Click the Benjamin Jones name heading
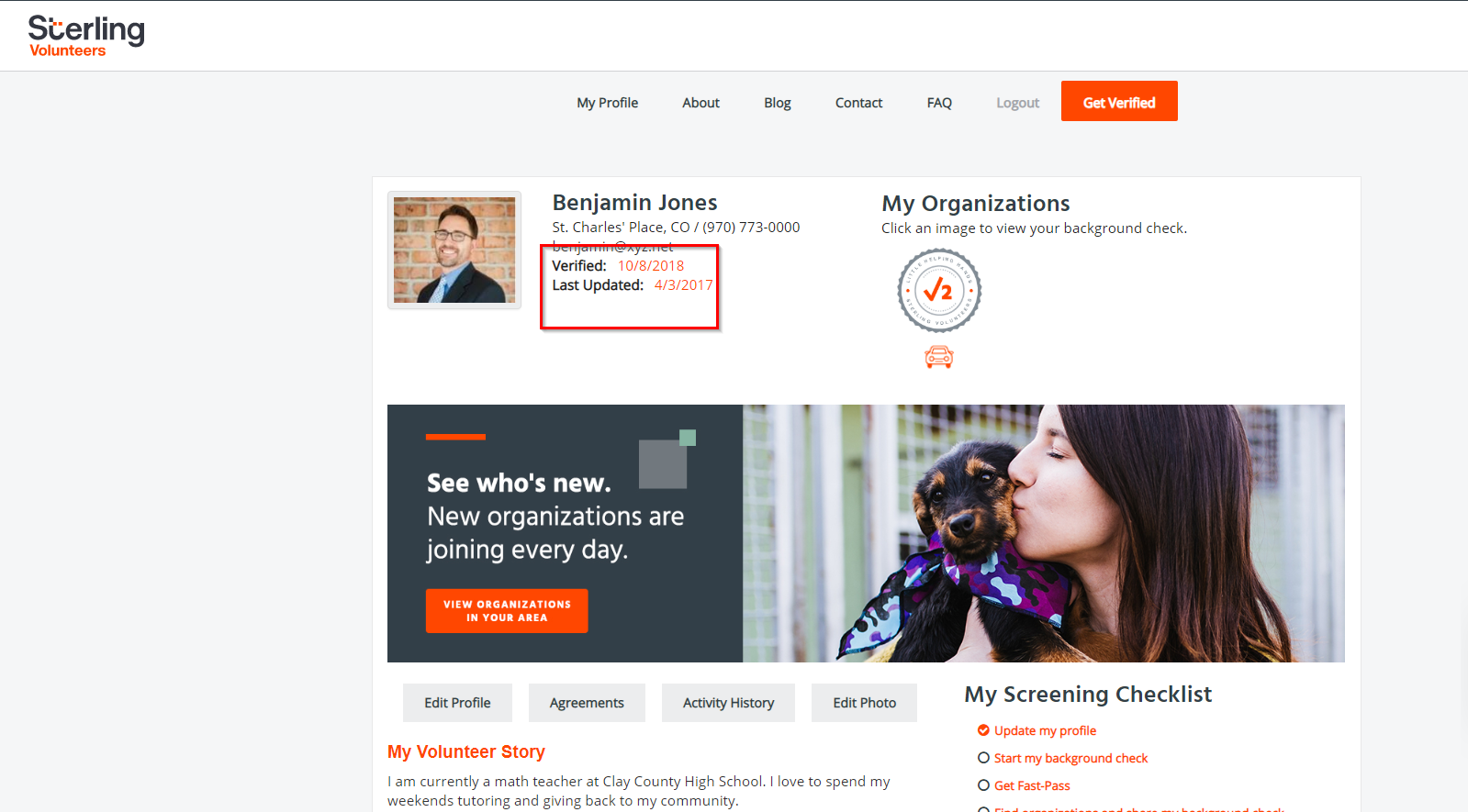 (x=634, y=203)
